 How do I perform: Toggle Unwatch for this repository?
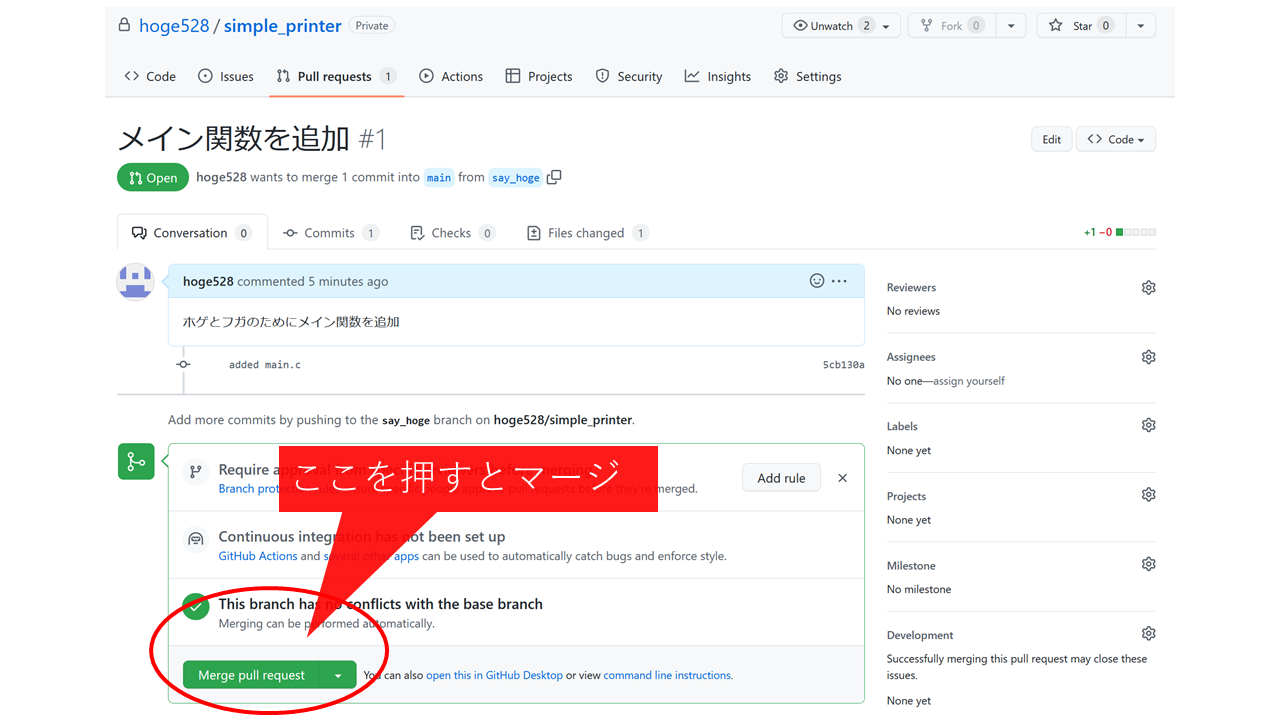[830, 26]
